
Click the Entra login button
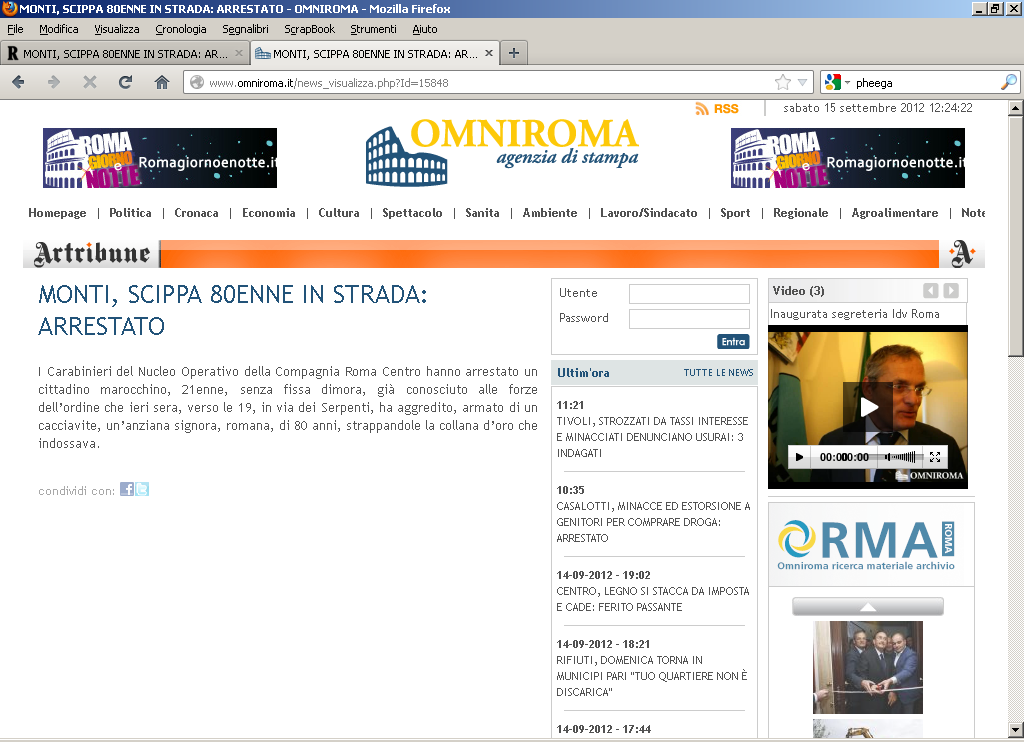pos(733,342)
